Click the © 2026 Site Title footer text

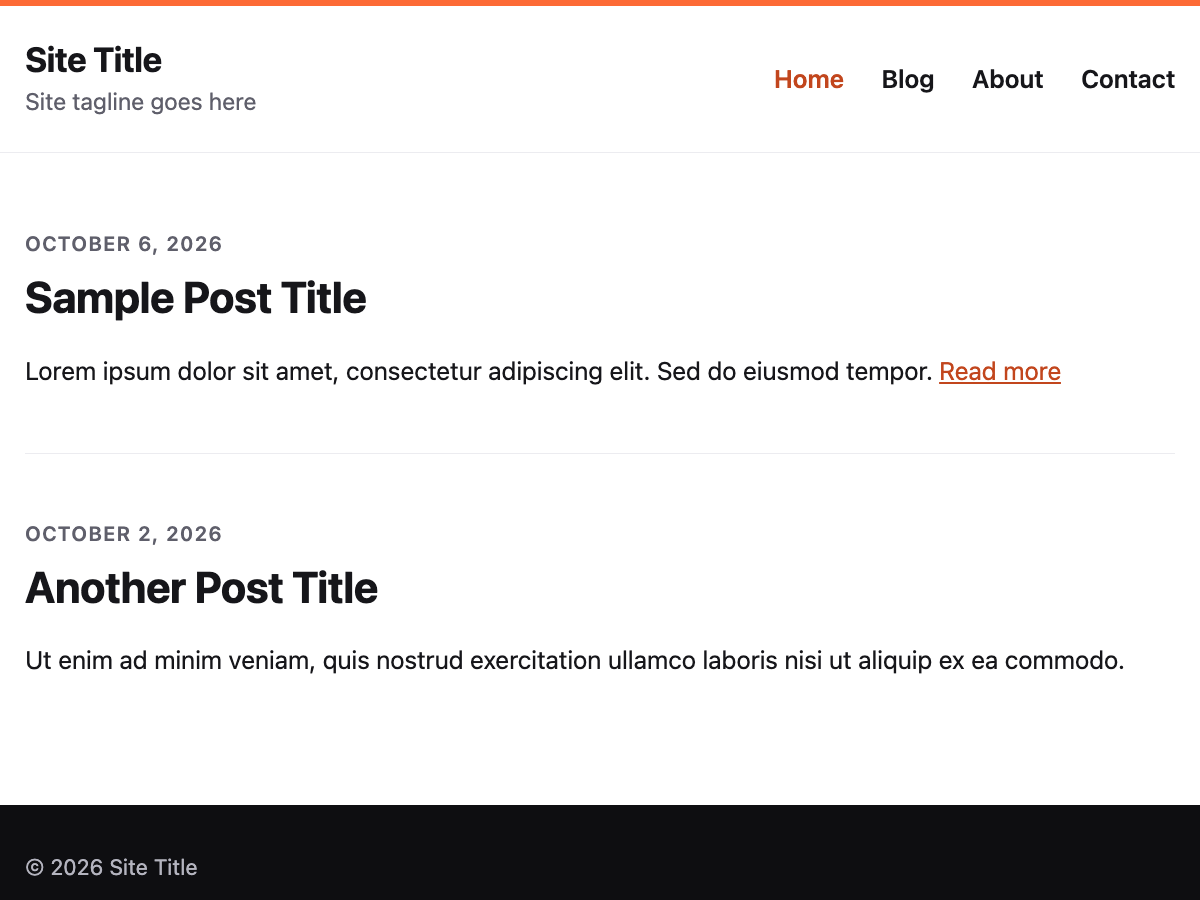(111, 867)
